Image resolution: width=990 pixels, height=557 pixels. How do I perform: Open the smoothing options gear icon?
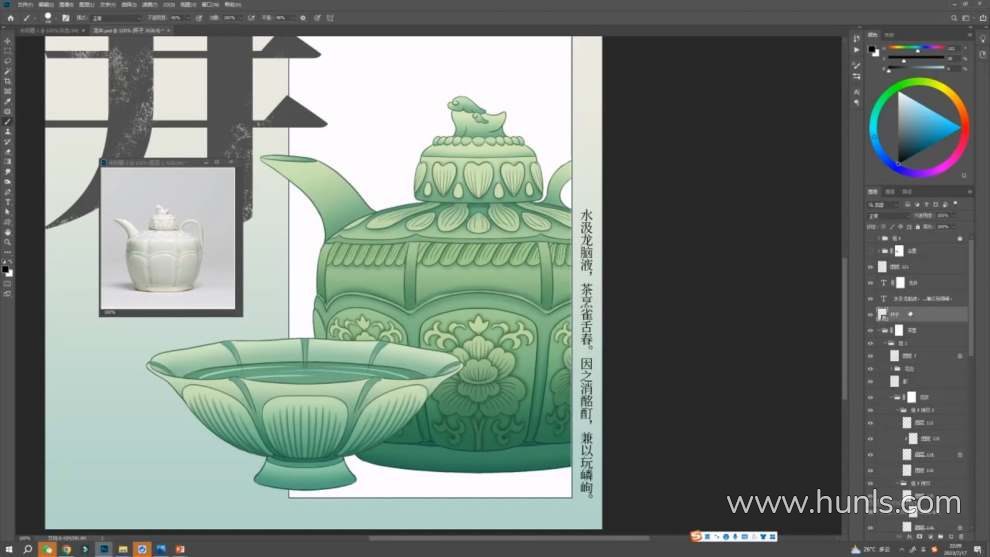point(303,18)
